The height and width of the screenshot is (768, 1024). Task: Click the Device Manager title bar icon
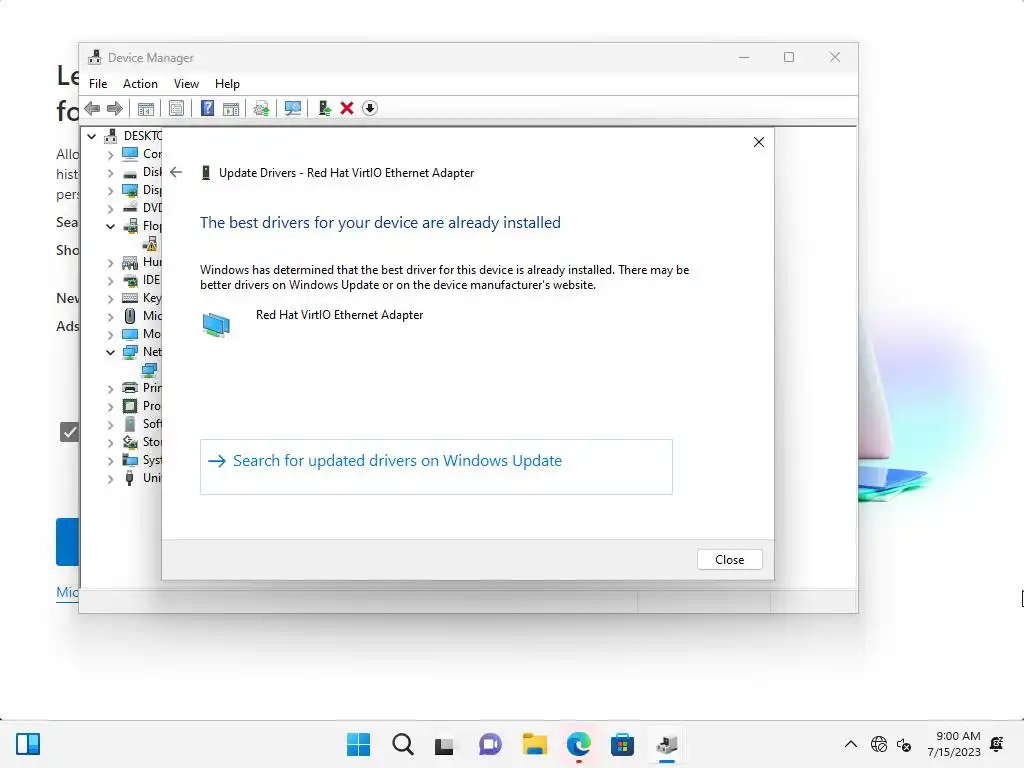click(x=95, y=57)
